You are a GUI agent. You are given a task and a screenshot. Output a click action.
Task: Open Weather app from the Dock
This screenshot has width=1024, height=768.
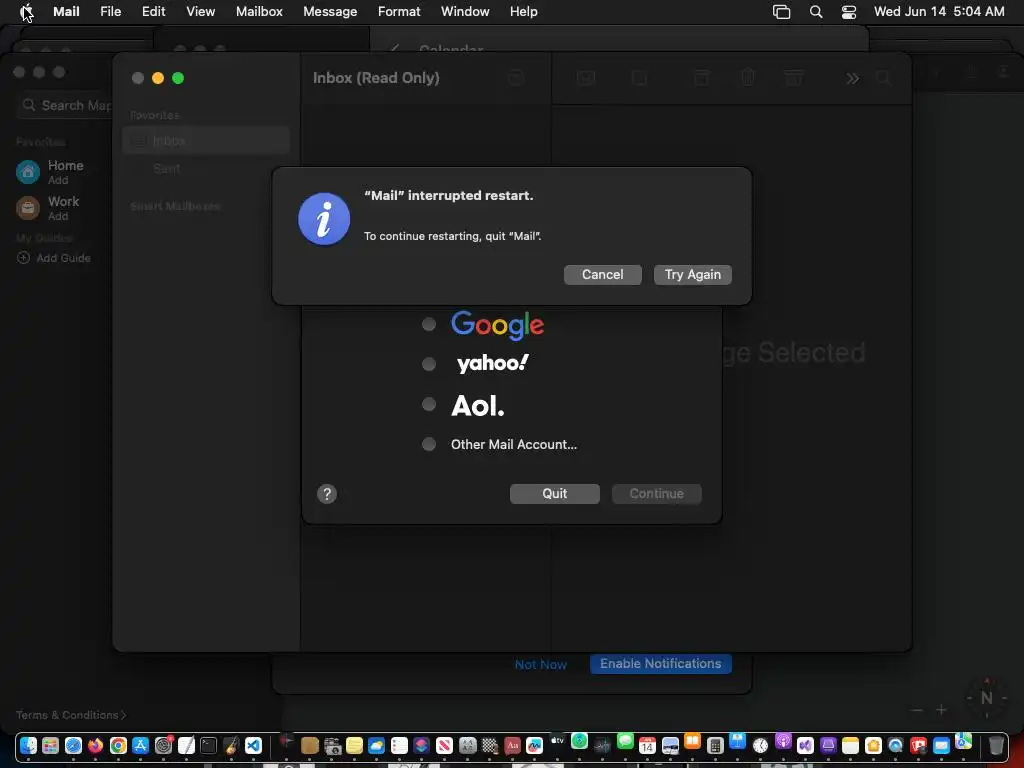pos(376,745)
